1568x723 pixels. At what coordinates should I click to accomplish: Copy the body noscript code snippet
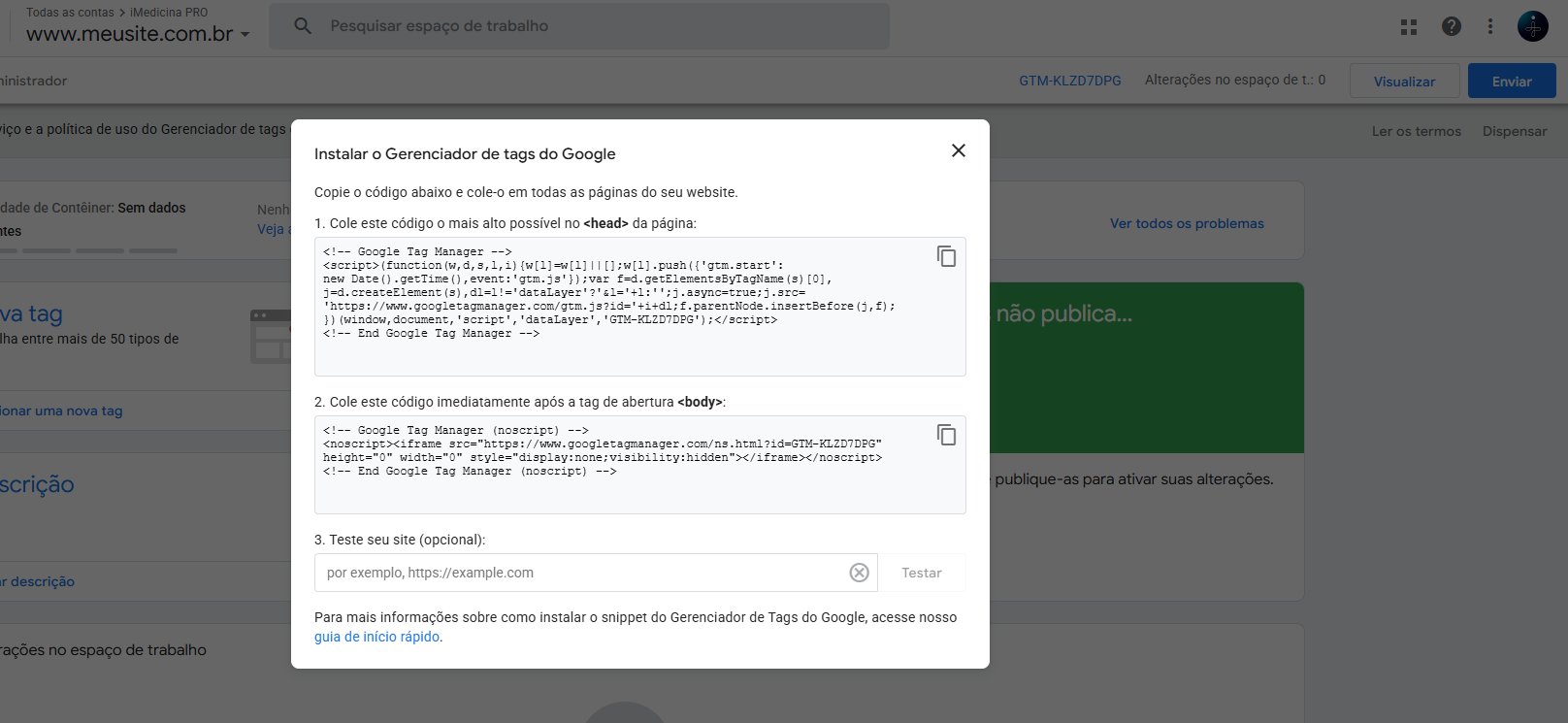pyautogui.click(x=946, y=435)
